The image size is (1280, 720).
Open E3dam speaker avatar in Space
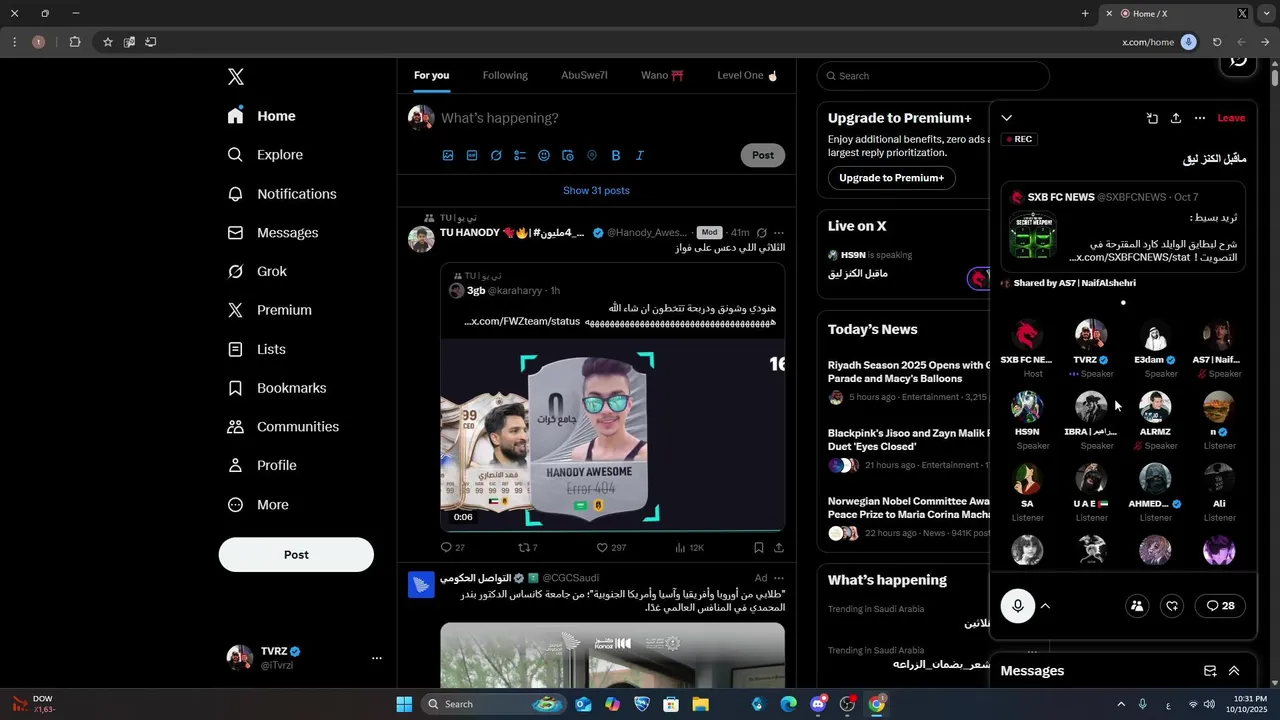click(1155, 336)
